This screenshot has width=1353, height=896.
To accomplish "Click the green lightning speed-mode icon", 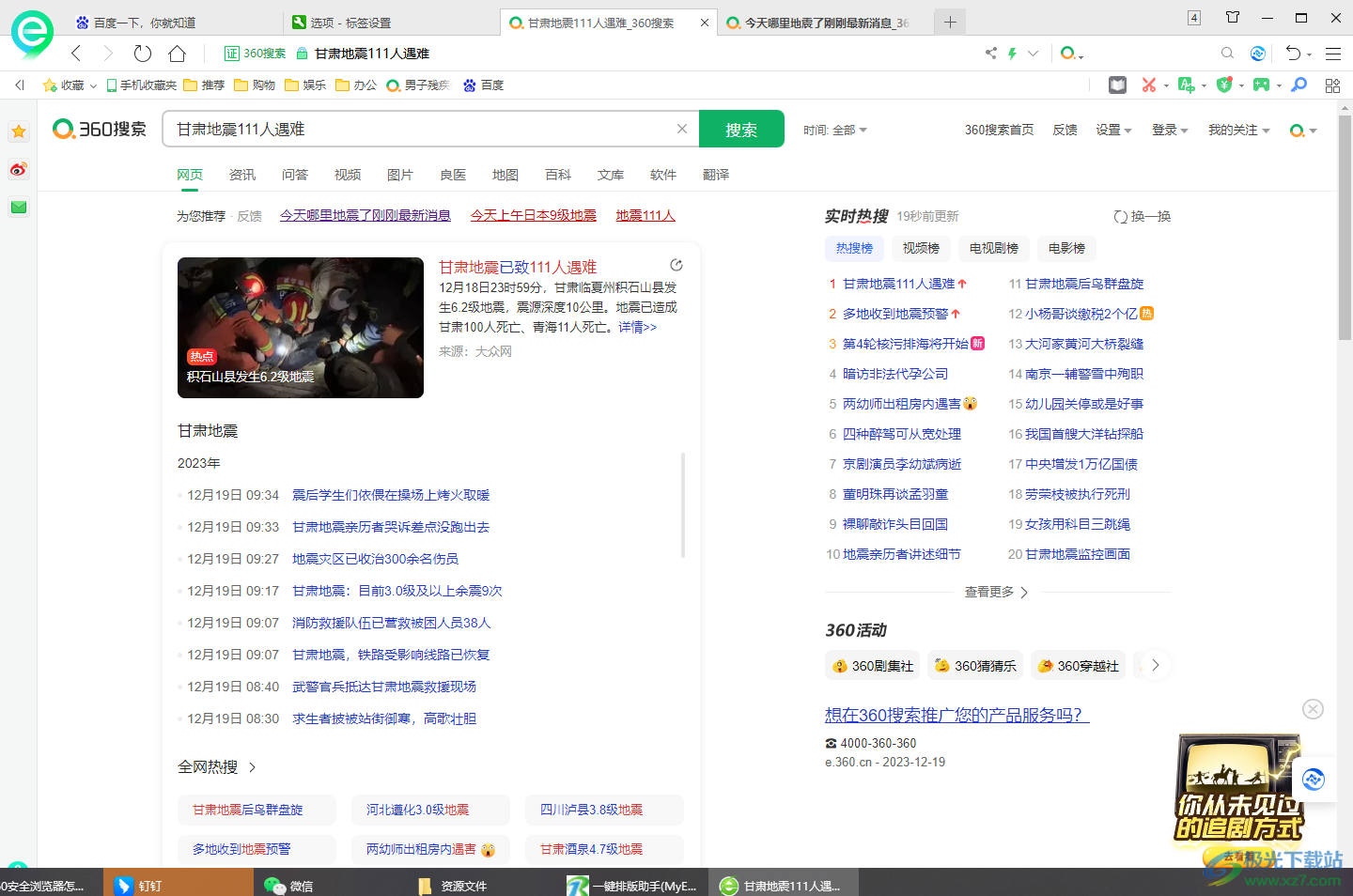I will pos(1012,54).
